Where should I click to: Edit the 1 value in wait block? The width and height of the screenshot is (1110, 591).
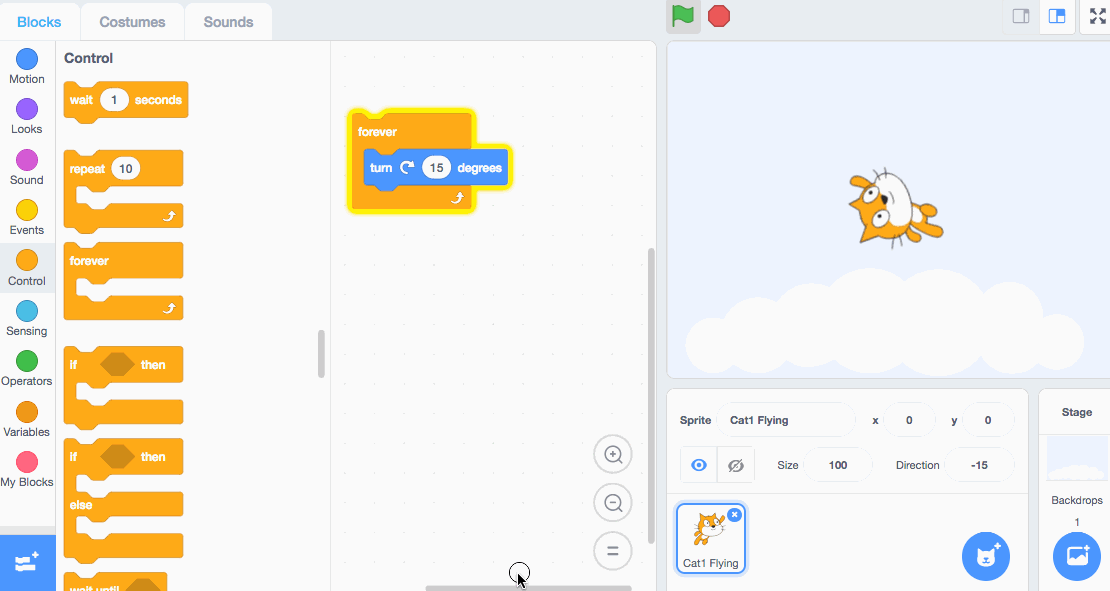click(114, 100)
